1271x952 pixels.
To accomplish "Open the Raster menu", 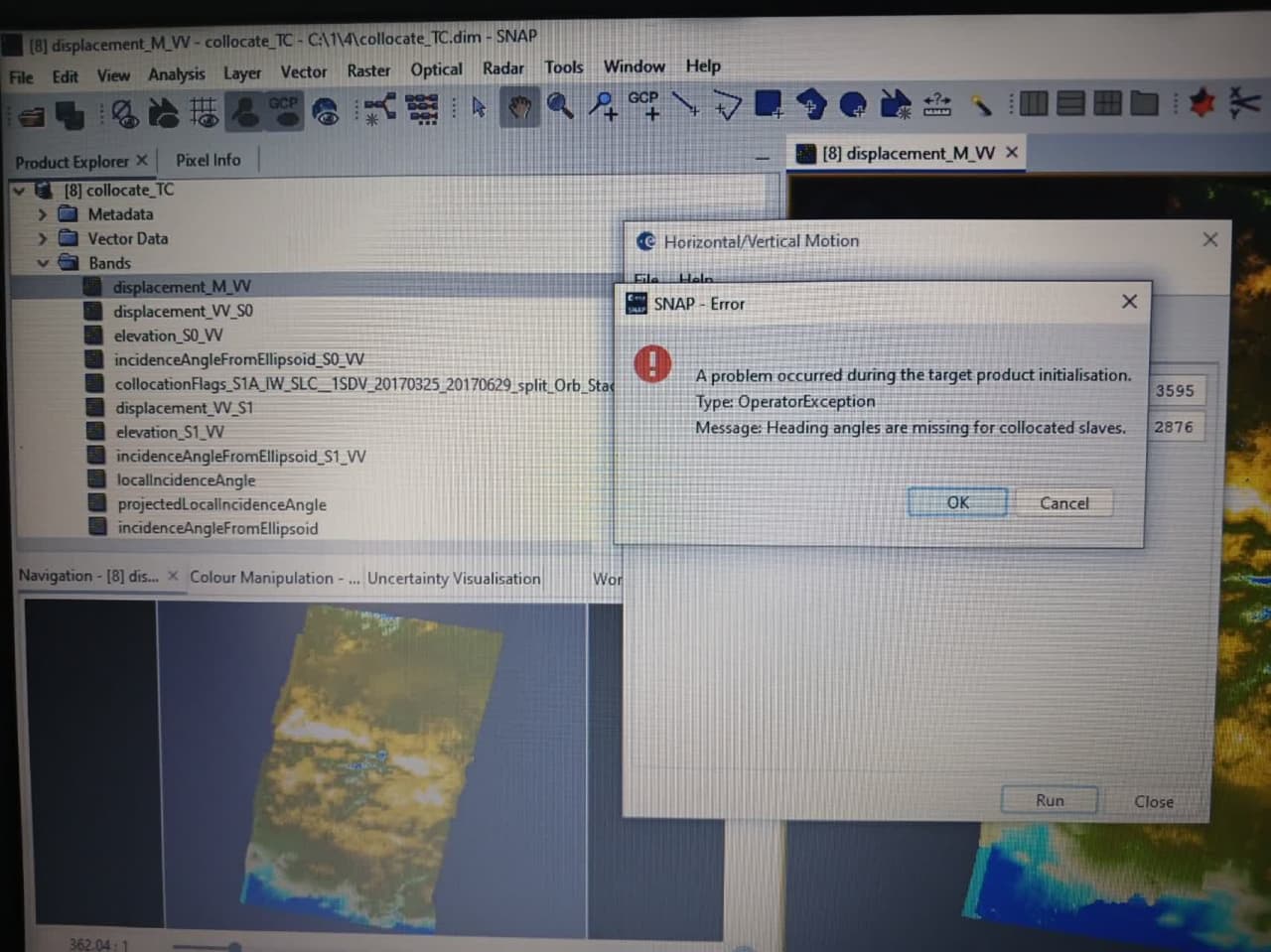I will click(x=368, y=70).
